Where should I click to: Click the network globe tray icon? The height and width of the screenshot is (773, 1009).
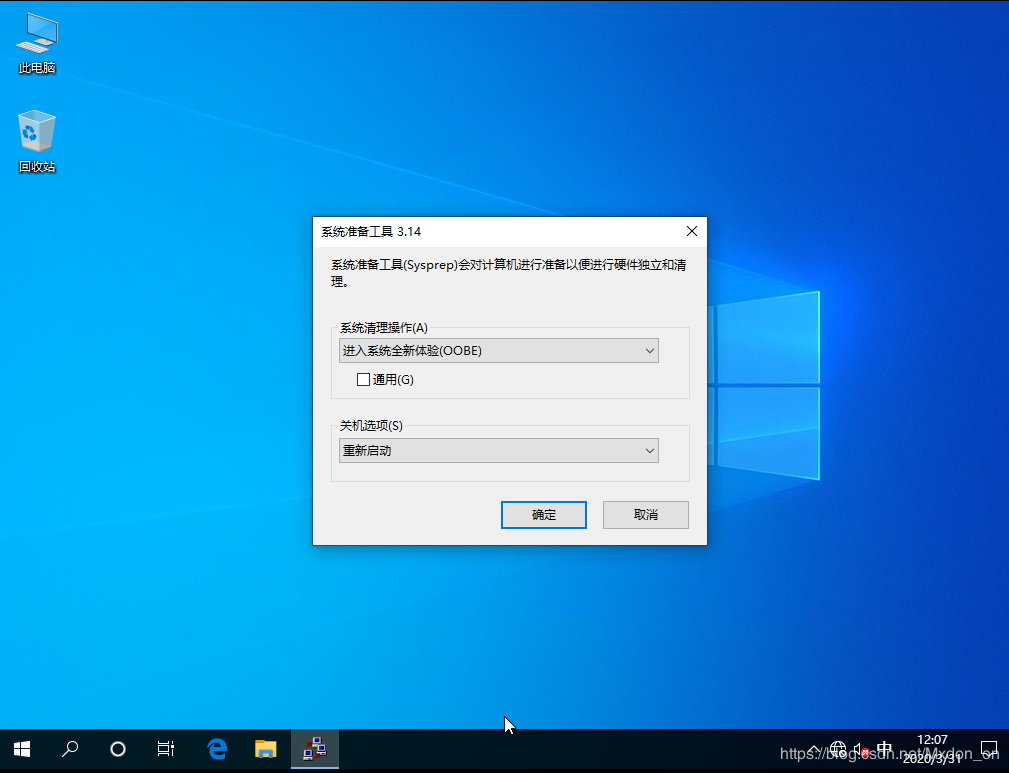pyautogui.click(x=838, y=749)
